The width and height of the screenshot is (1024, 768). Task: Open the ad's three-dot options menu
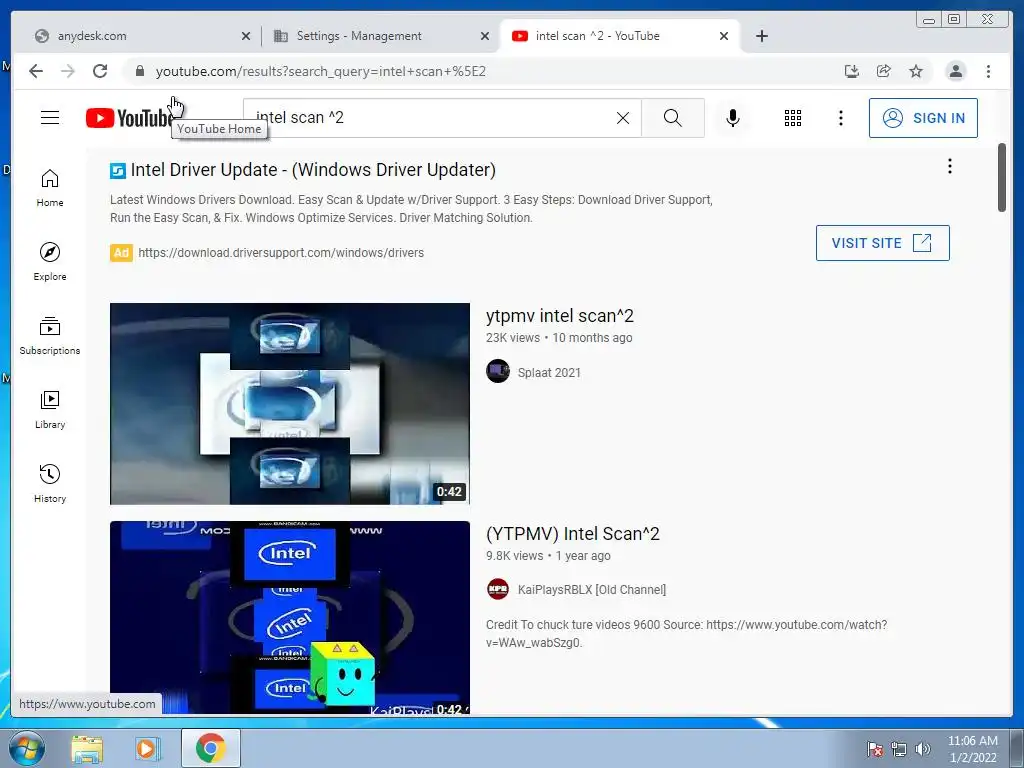coord(950,167)
